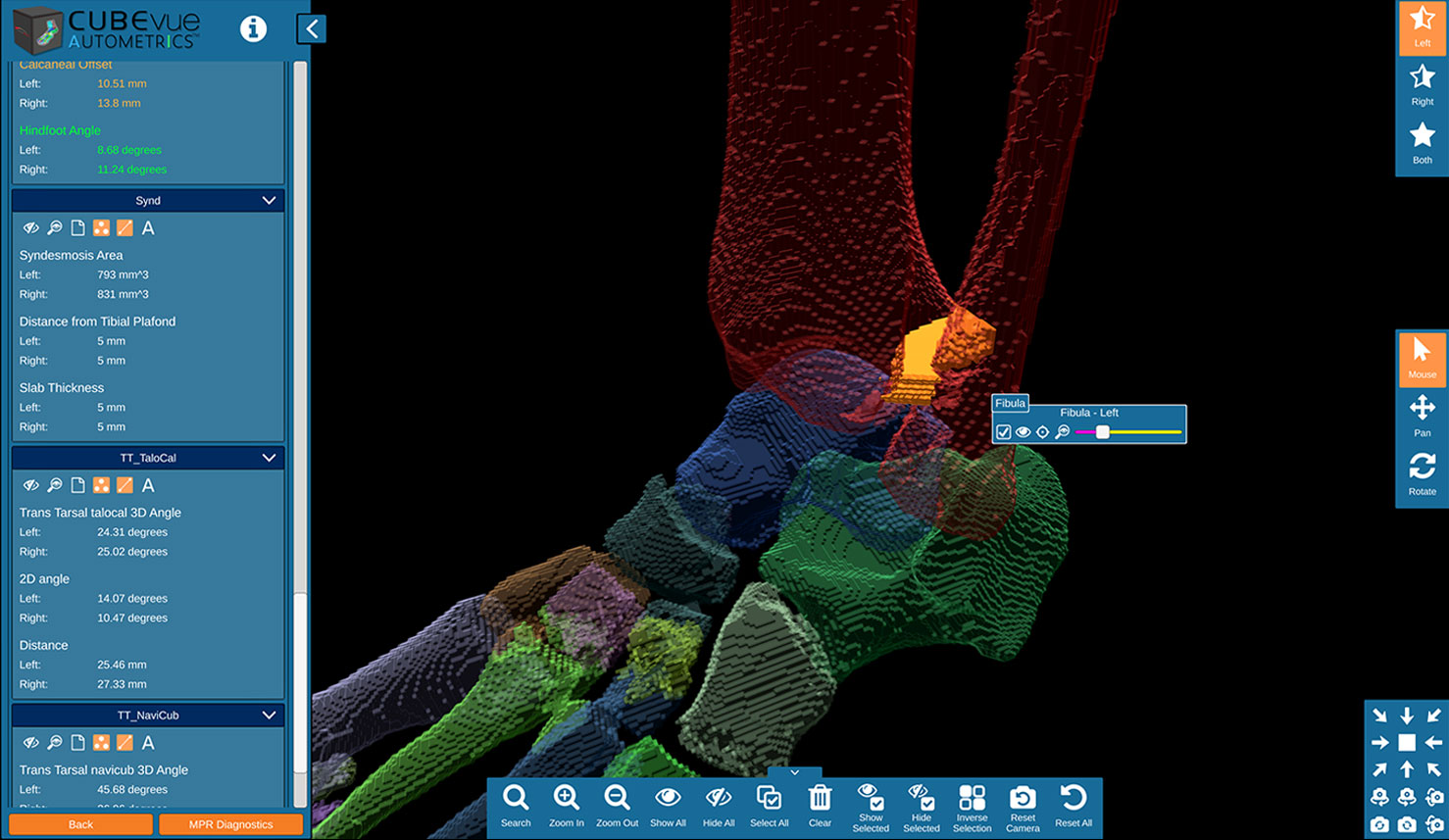Screen dimensions: 1449x840
Task: Click the Fibula - Left magnifier eye icon
Action: coord(1062,431)
